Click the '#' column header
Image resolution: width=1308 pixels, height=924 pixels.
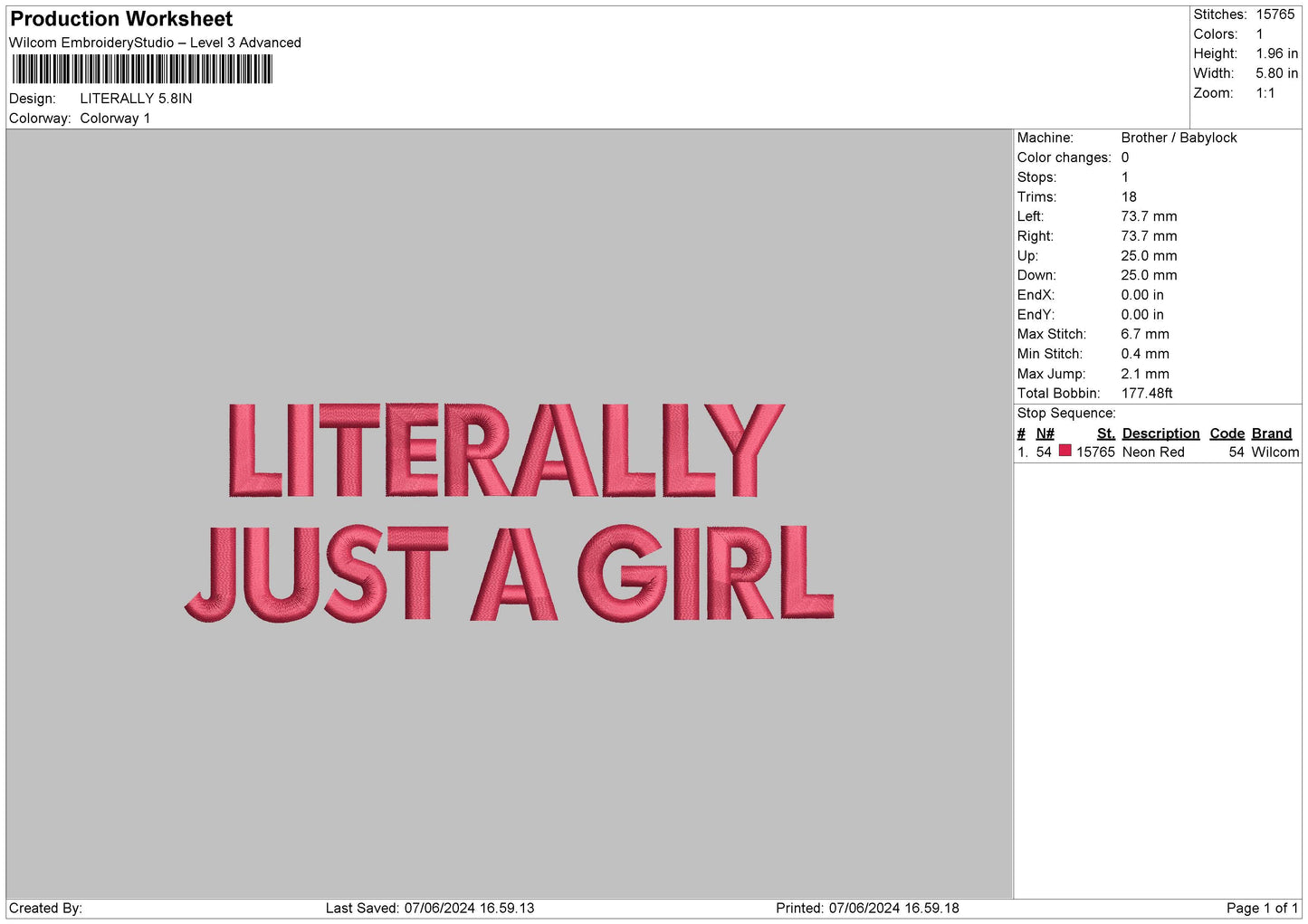[x=1021, y=433]
